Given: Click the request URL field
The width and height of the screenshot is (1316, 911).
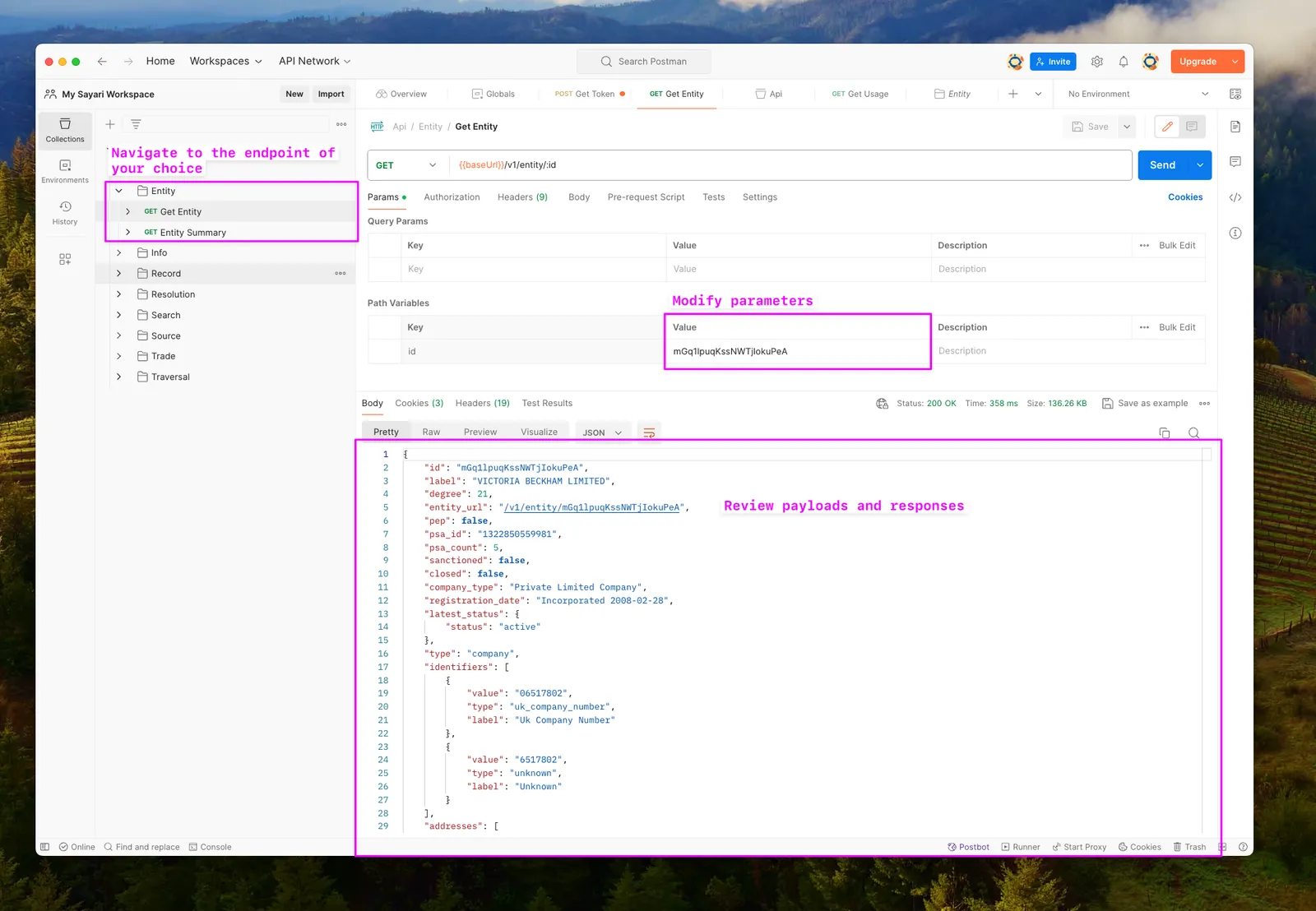Looking at the screenshot, I should [x=790, y=165].
